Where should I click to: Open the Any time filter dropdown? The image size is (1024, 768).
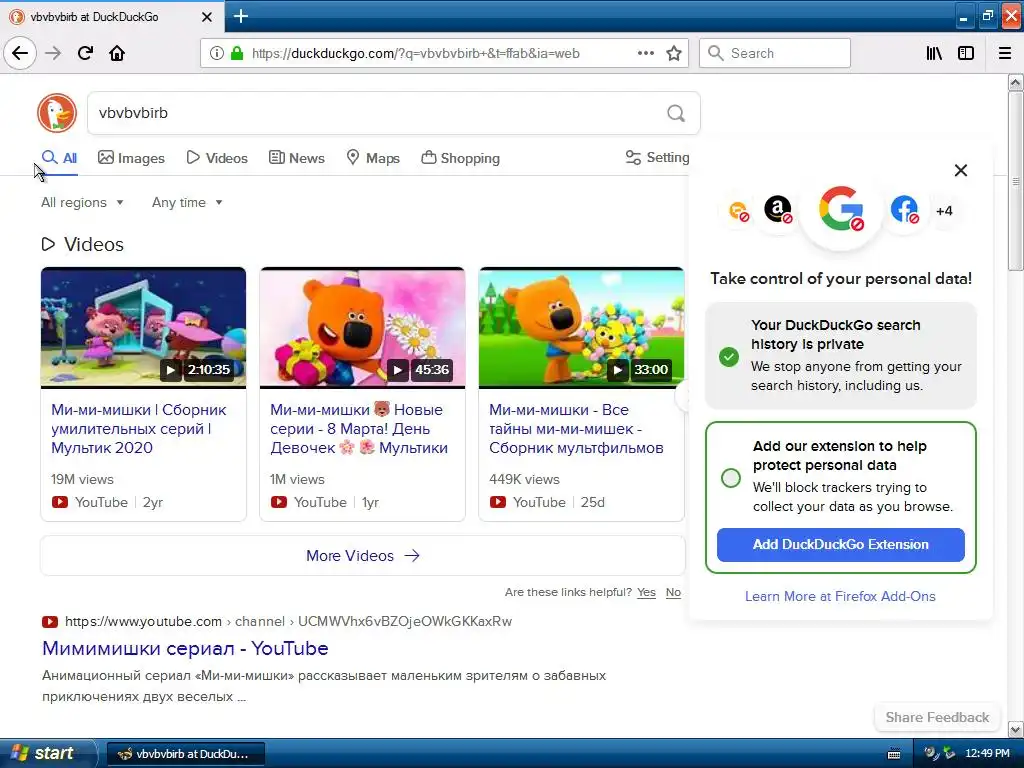(x=187, y=202)
